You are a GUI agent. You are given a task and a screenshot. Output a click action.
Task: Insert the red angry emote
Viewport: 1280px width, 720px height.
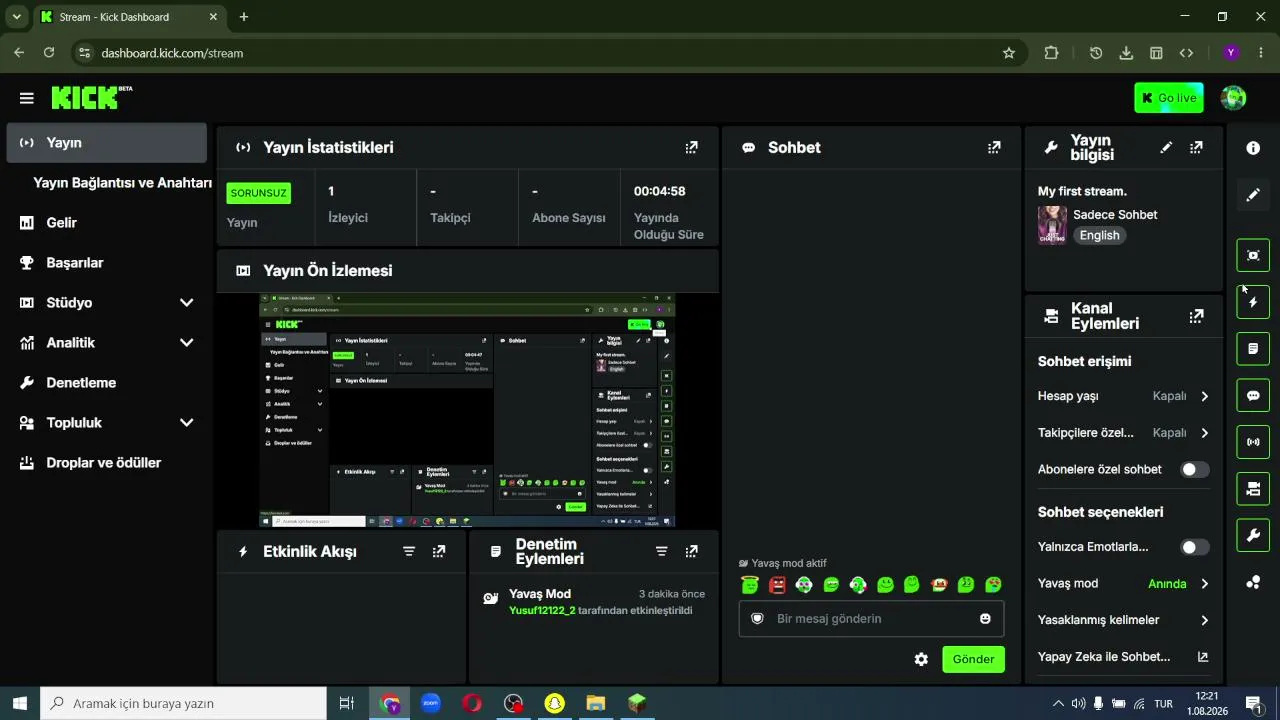(x=777, y=584)
